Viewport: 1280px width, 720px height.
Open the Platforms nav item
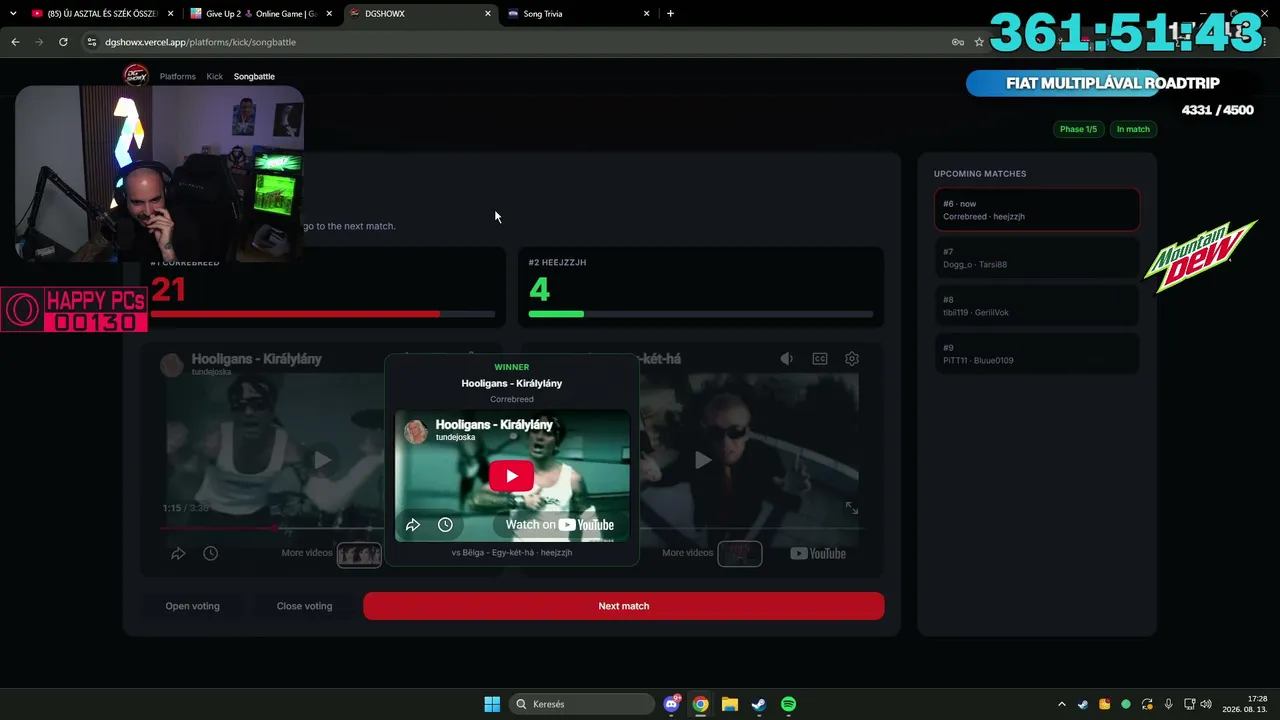click(x=178, y=76)
